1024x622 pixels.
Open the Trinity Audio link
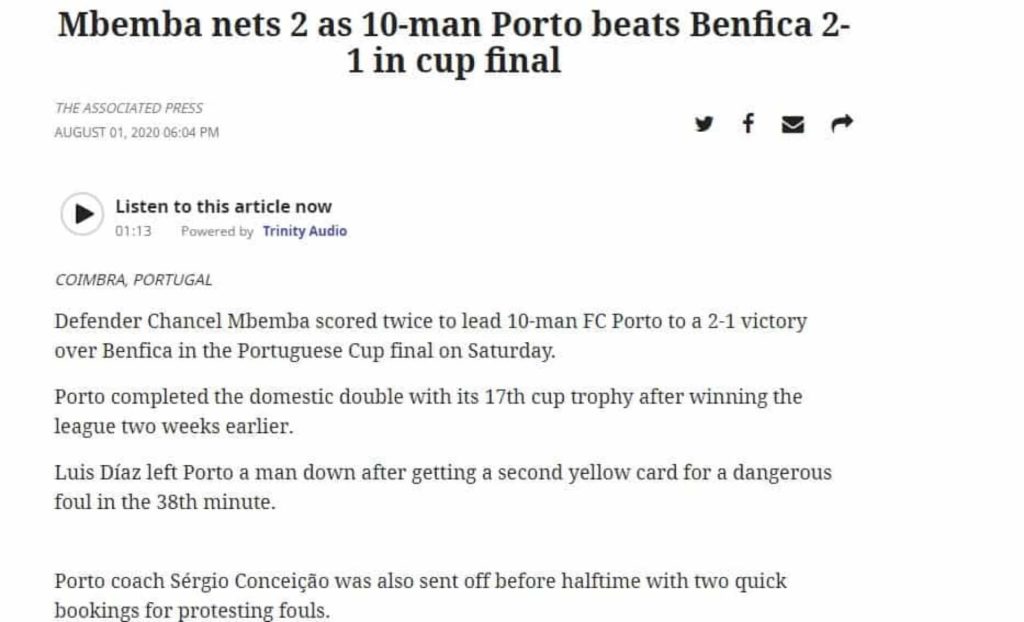pos(304,231)
